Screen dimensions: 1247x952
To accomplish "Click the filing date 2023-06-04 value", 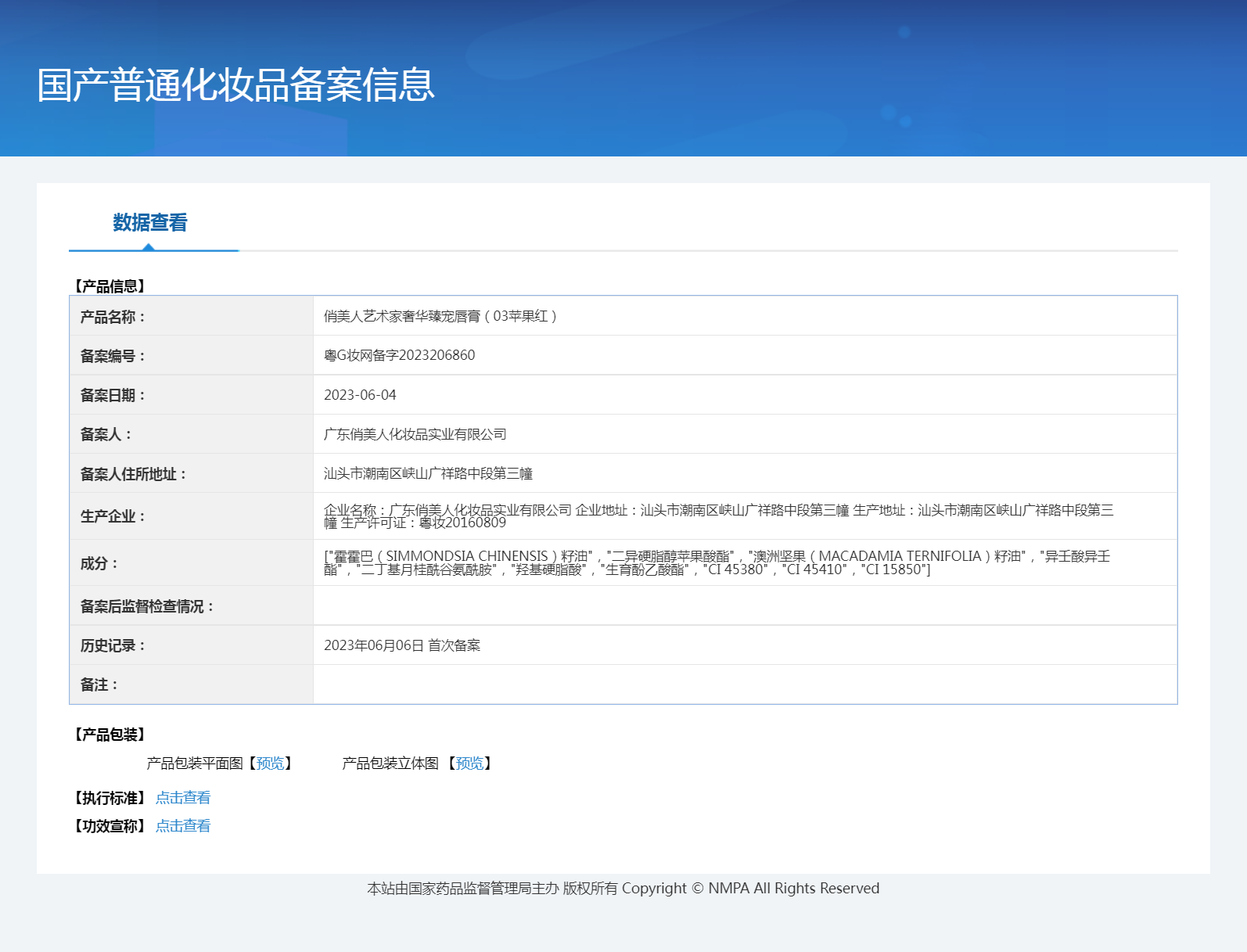I will pyautogui.click(x=360, y=395).
